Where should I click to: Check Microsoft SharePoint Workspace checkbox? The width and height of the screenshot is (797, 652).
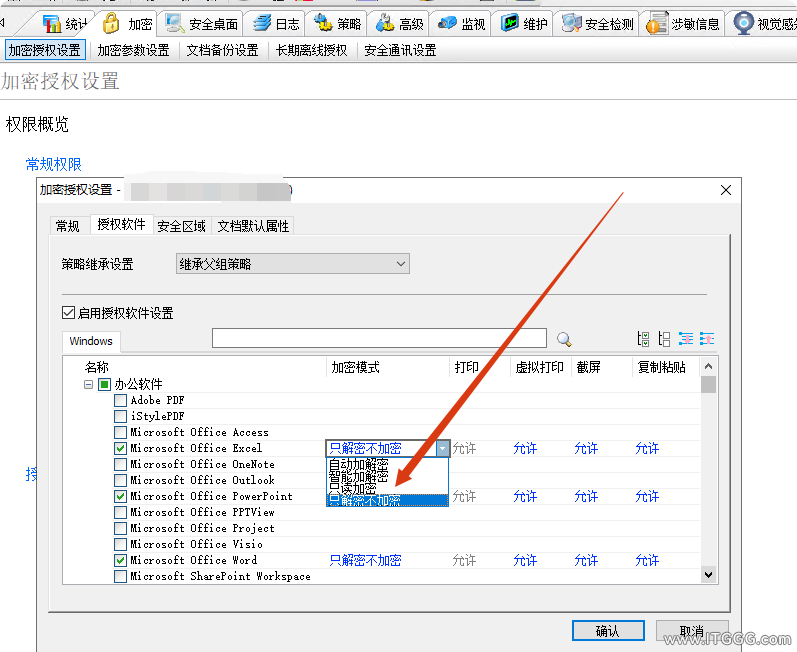[x=120, y=576]
